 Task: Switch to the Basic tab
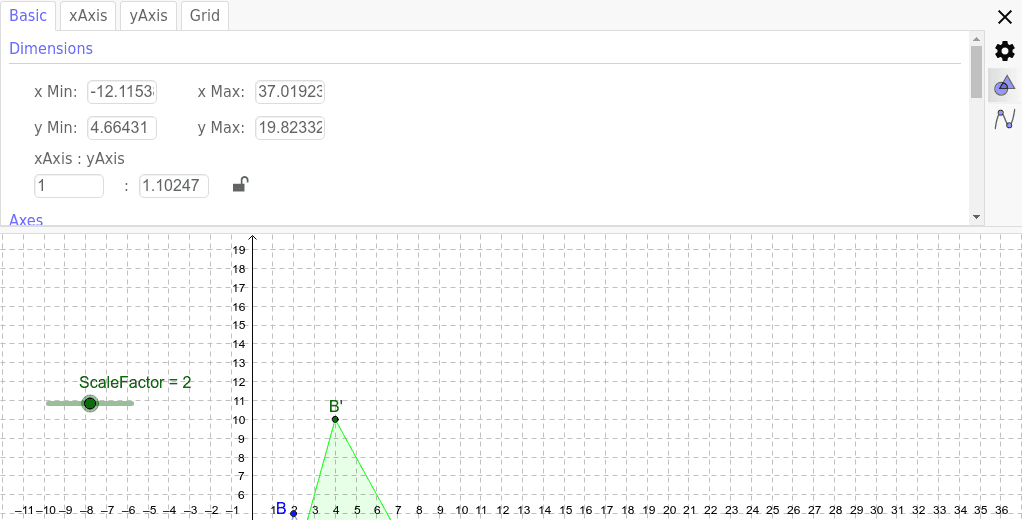[x=28, y=16]
